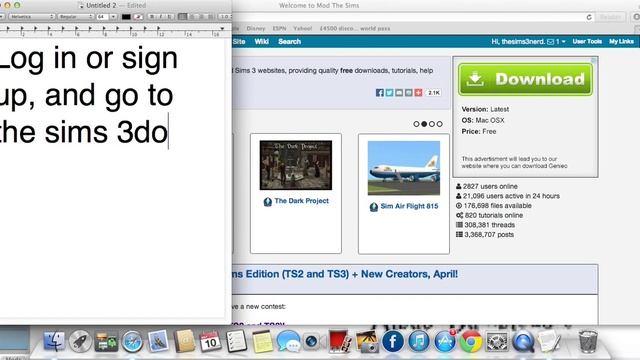Click the red plus share icon

point(418,93)
